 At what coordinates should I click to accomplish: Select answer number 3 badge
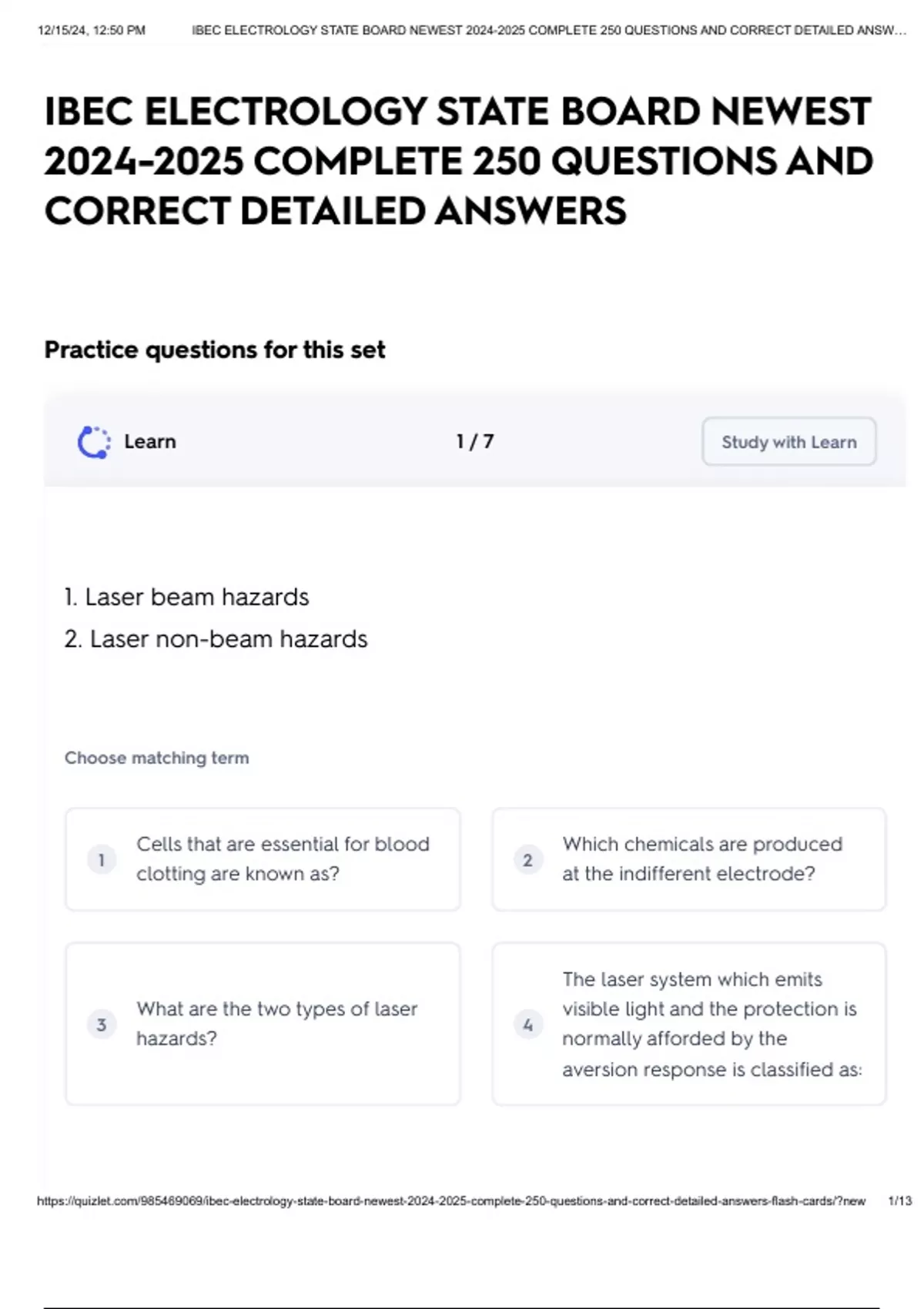click(102, 1024)
